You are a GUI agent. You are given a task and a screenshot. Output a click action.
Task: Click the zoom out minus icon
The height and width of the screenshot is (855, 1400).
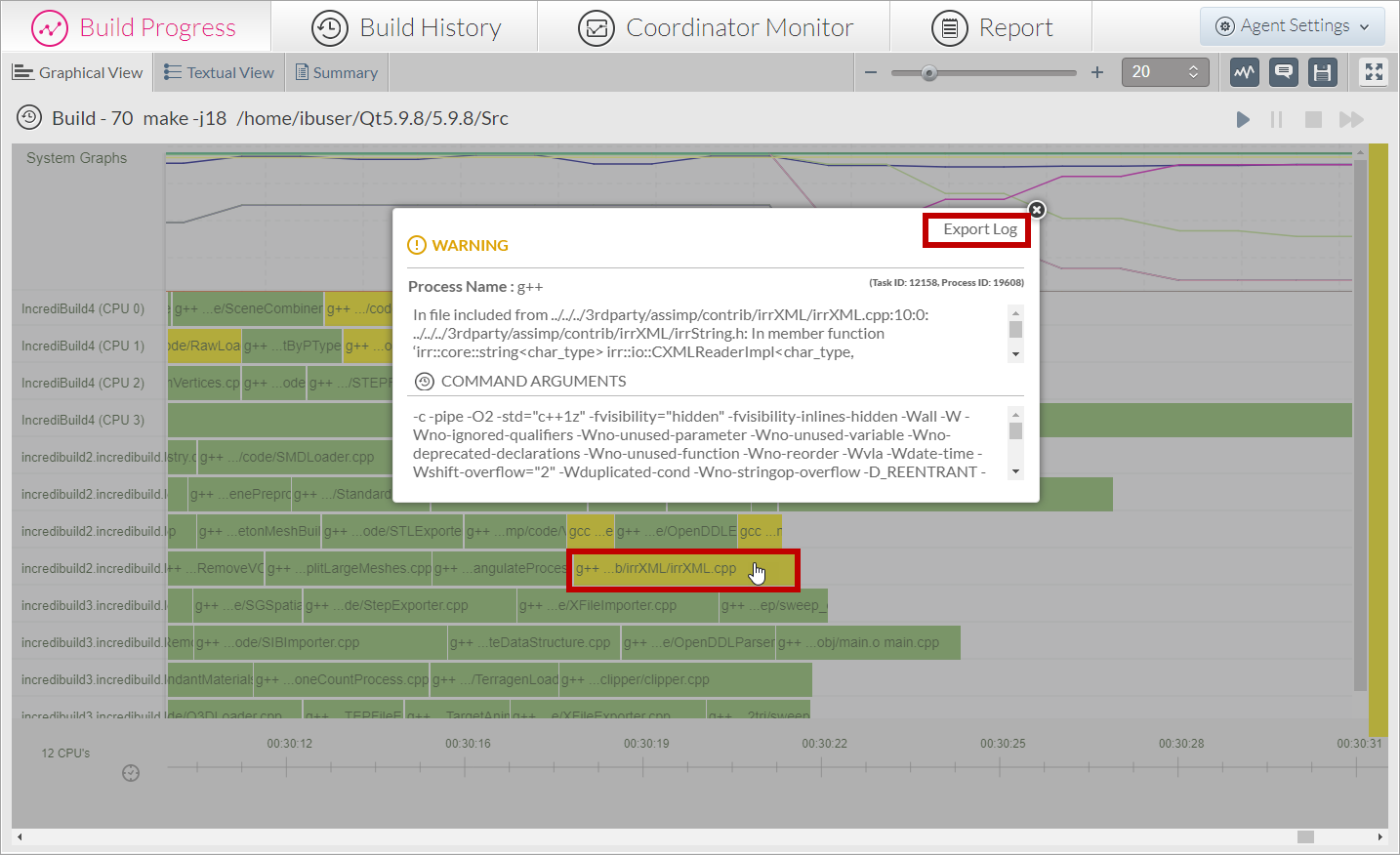tap(871, 72)
